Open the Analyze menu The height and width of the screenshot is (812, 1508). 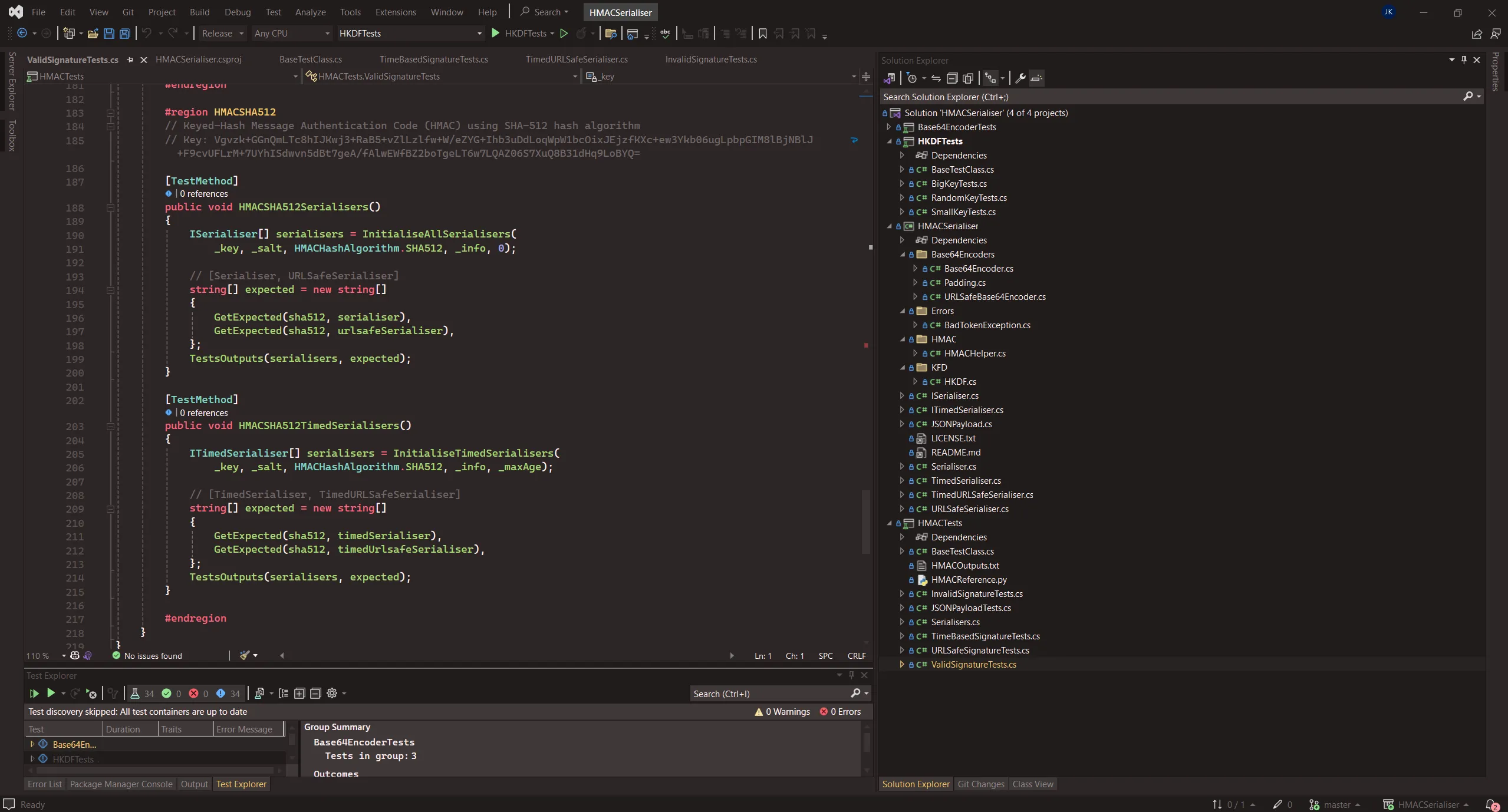(310, 12)
